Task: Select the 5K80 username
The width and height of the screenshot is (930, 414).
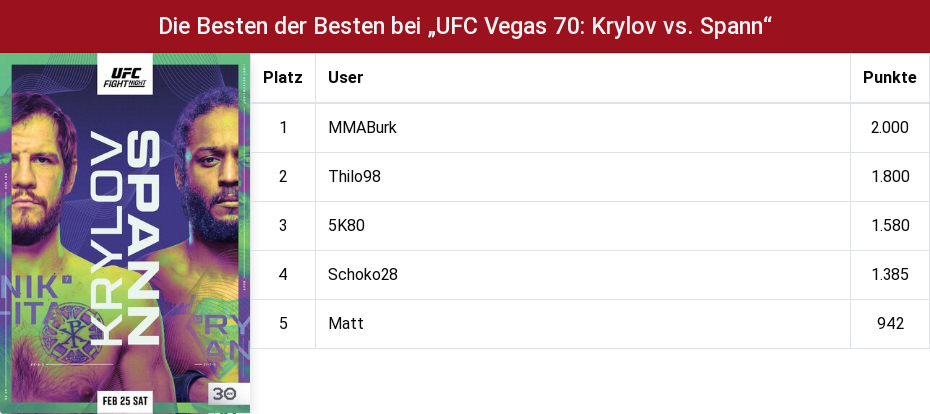Action: (x=346, y=225)
